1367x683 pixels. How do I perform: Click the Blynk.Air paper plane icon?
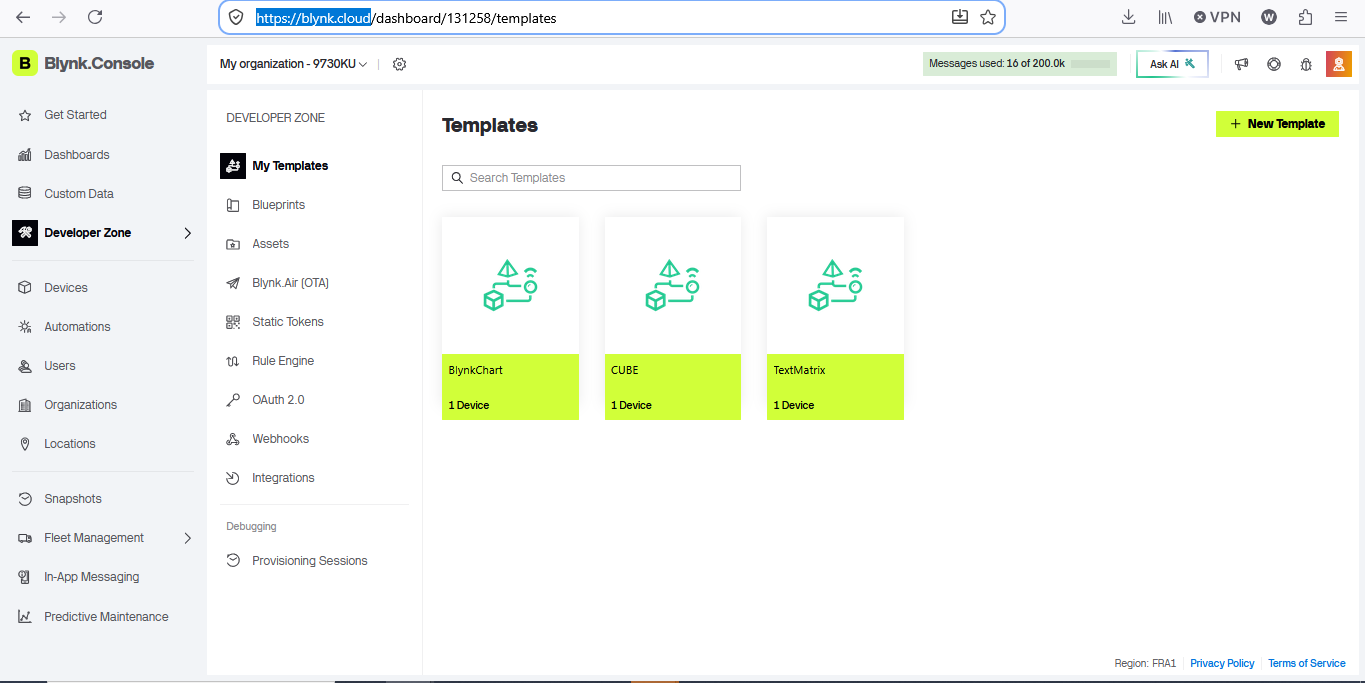(x=233, y=283)
